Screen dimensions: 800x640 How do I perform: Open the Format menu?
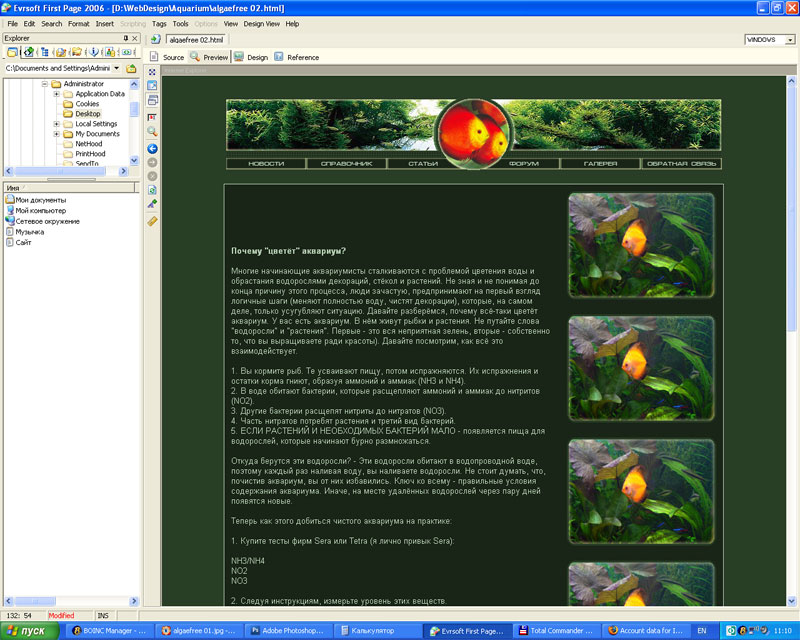(79, 24)
